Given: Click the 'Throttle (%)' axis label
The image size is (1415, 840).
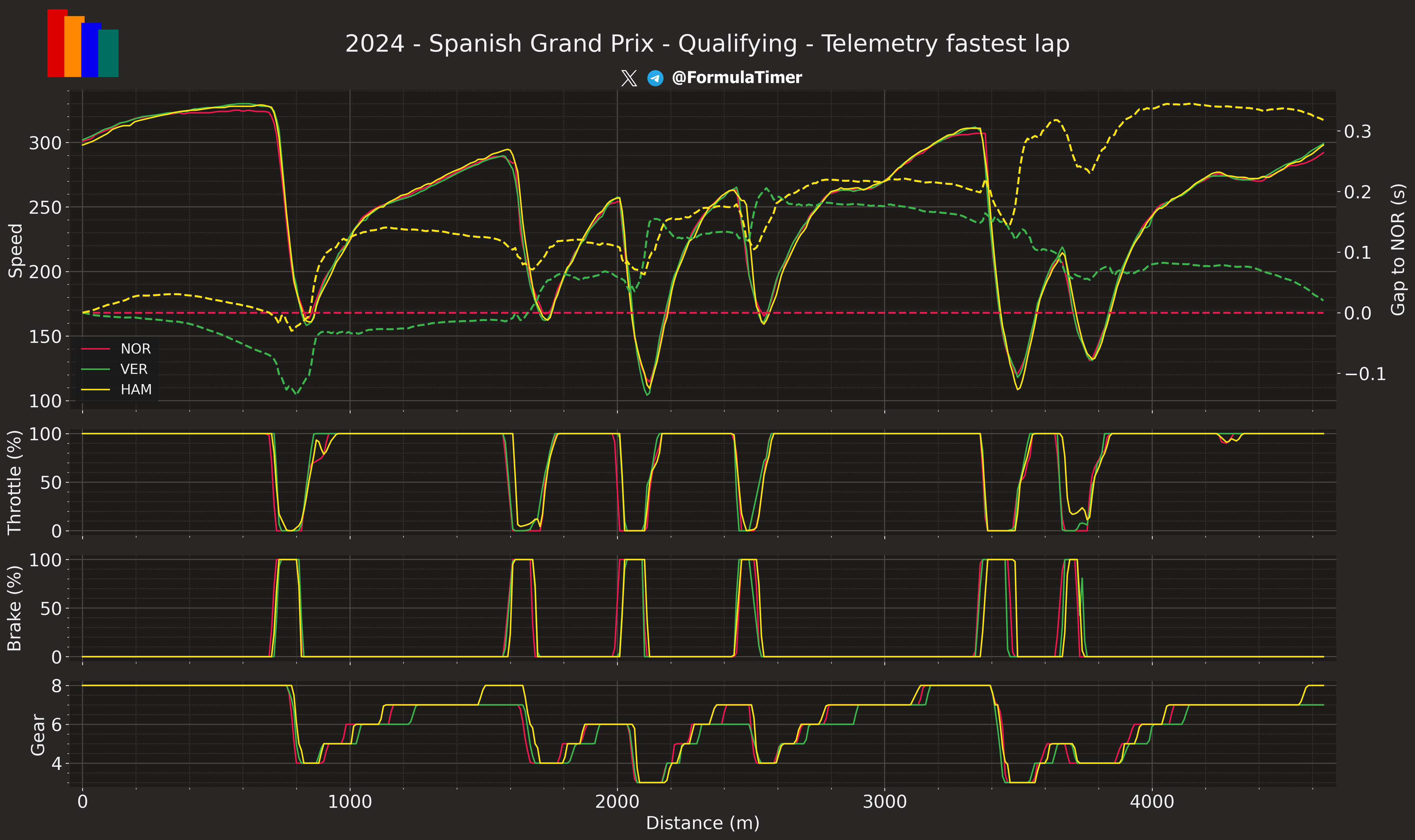Looking at the screenshot, I should click(x=15, y=482).
